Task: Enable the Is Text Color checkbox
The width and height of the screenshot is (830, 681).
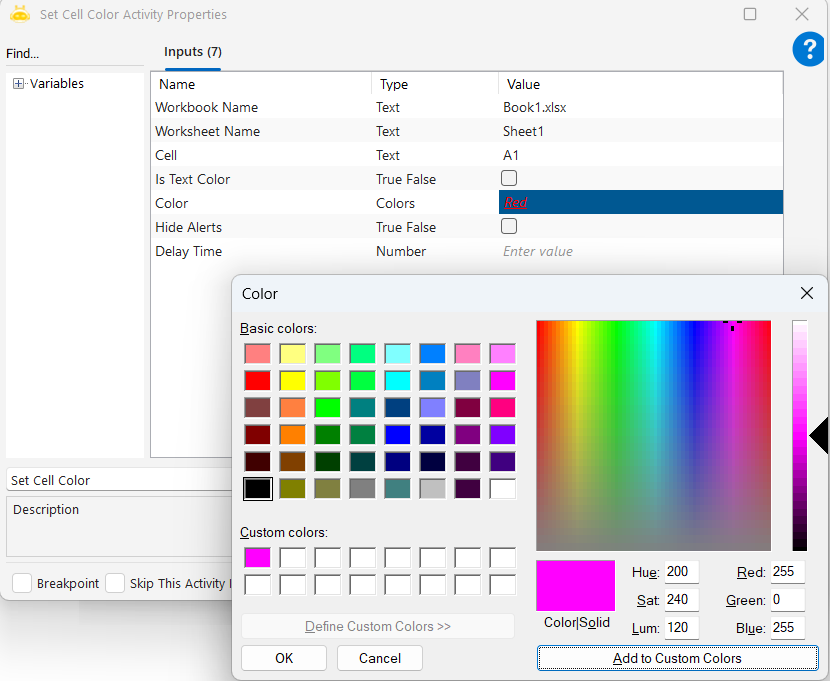Action: (509, 178)
